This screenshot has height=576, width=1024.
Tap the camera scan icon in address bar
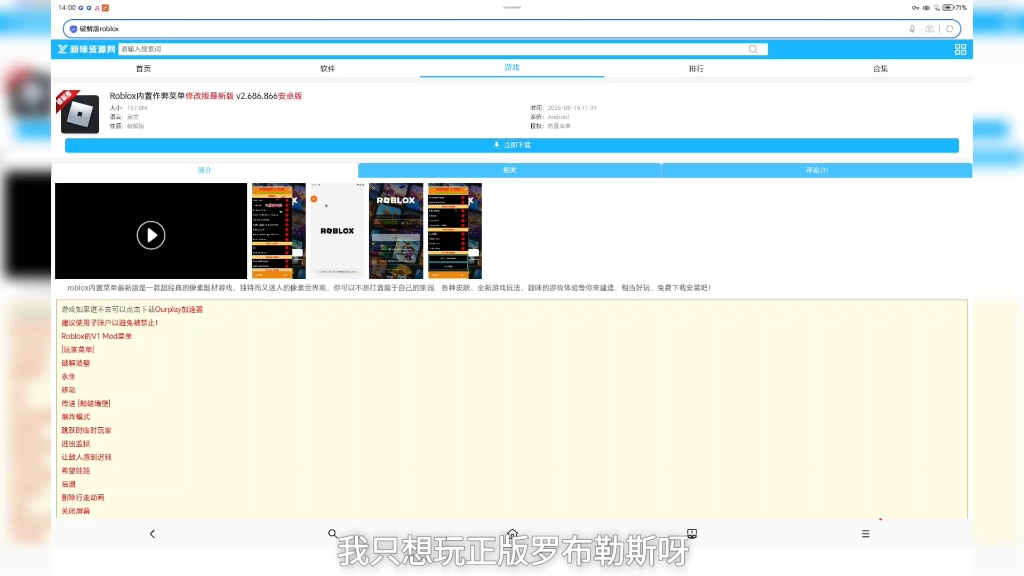[x=929, y=29]
